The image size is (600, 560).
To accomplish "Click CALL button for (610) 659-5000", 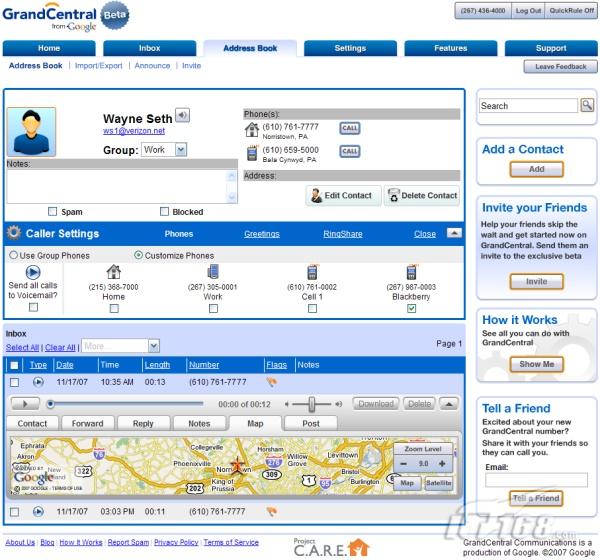I will 349,151.
